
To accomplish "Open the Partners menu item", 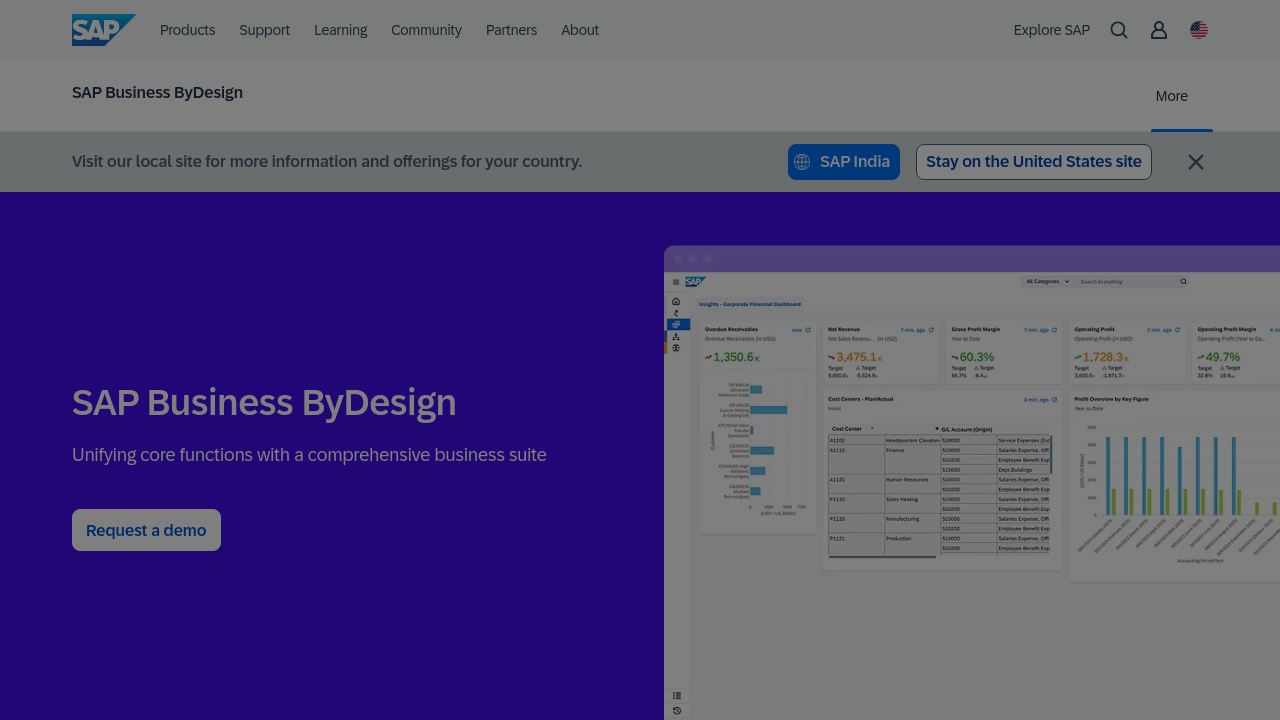I will (511, 30).
